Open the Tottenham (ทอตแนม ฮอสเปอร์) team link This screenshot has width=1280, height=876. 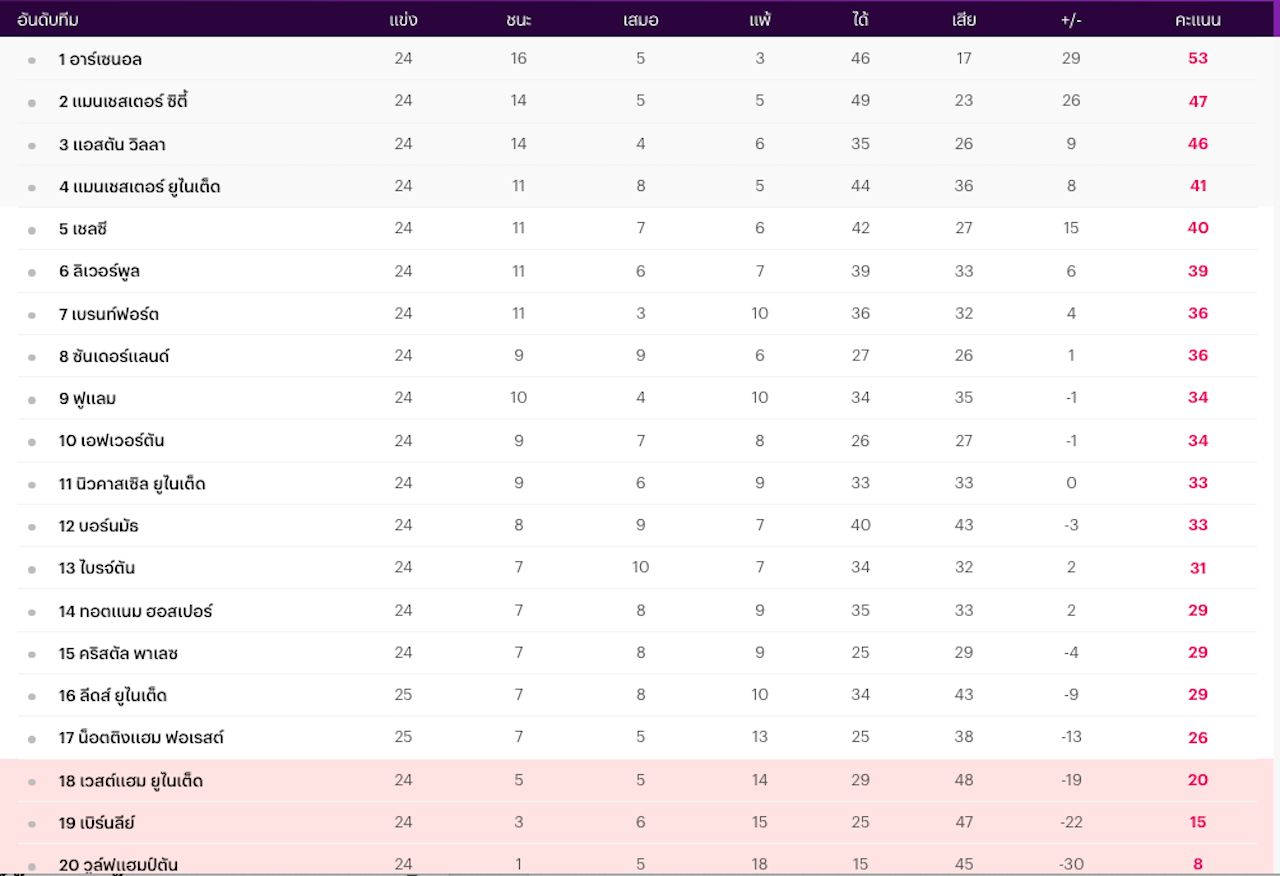pyautogui.click(x=135, y=611)
